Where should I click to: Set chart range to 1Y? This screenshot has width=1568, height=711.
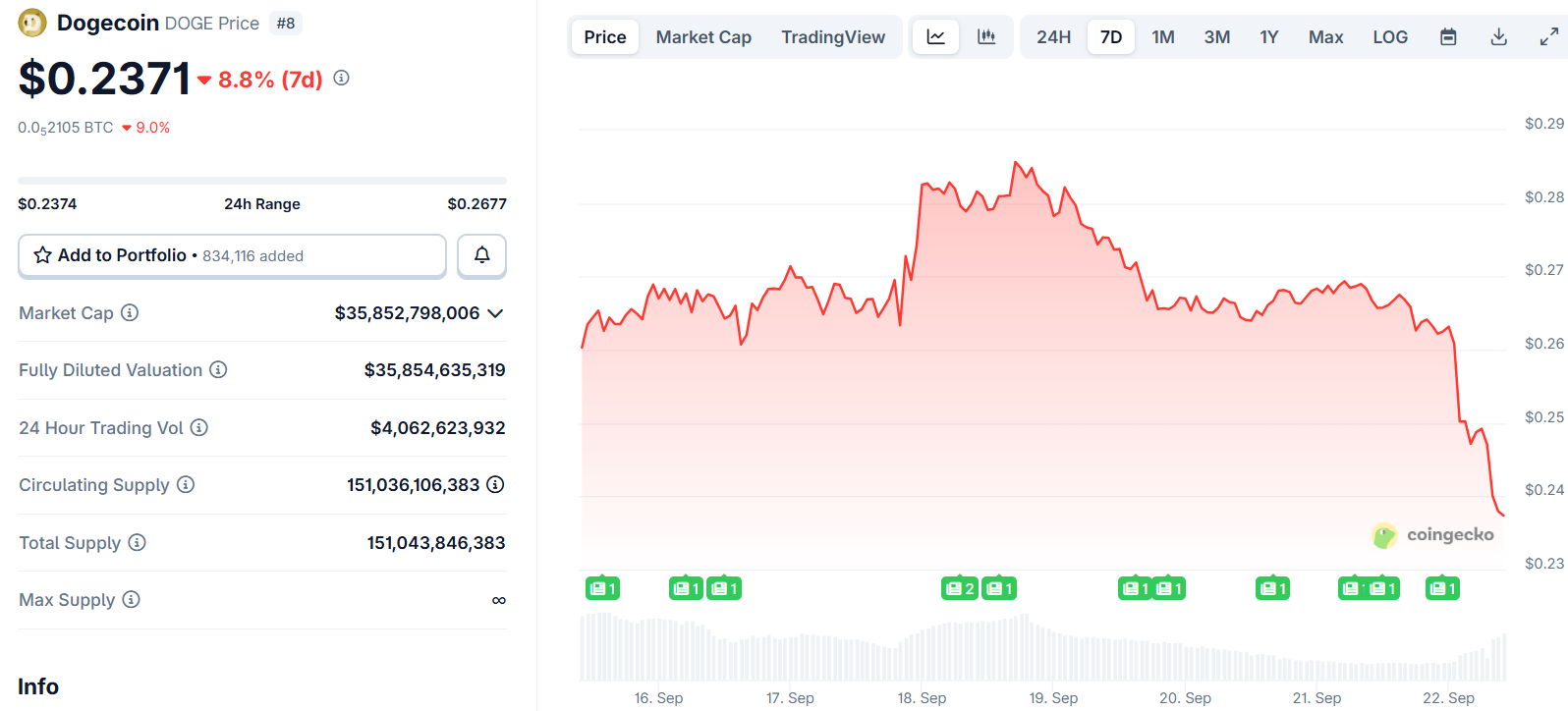1269,37
